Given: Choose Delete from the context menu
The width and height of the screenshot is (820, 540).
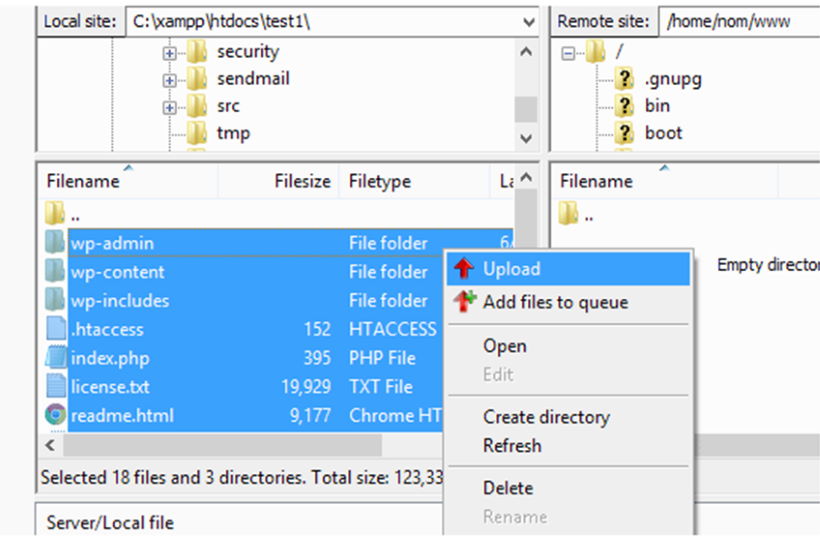Looking at the screenshot, I should [x=507, y=488].
